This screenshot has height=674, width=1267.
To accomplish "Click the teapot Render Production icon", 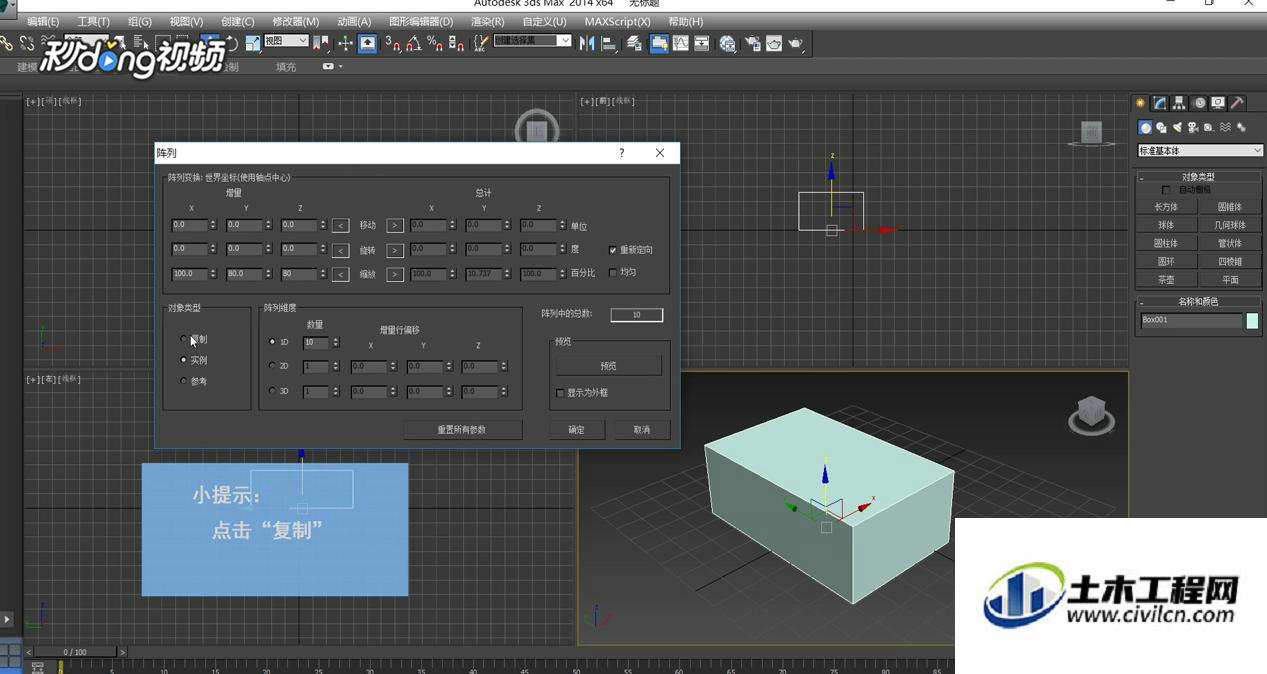I will (795, 43).
